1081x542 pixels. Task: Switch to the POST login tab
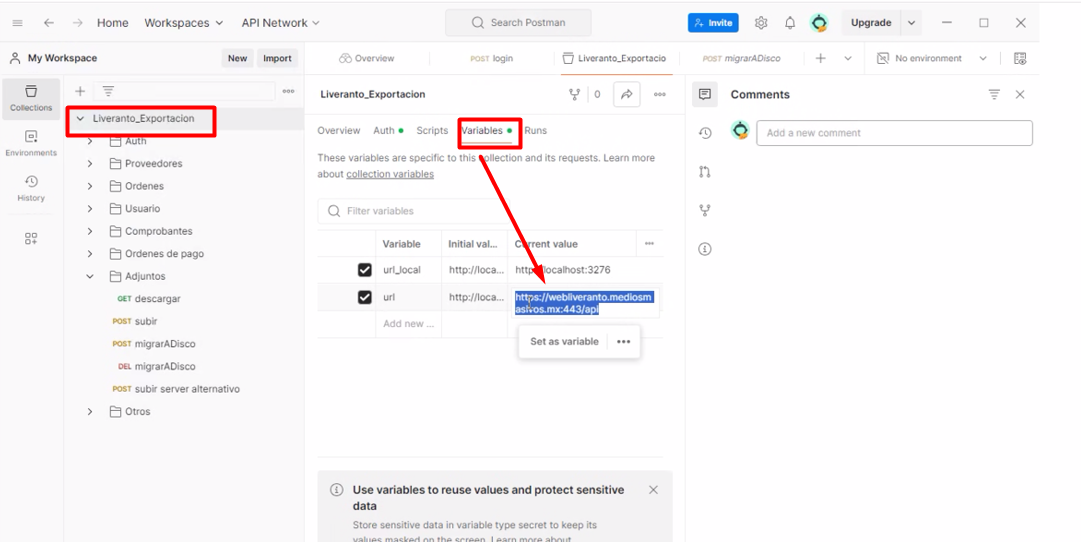[x=492, y=59]
